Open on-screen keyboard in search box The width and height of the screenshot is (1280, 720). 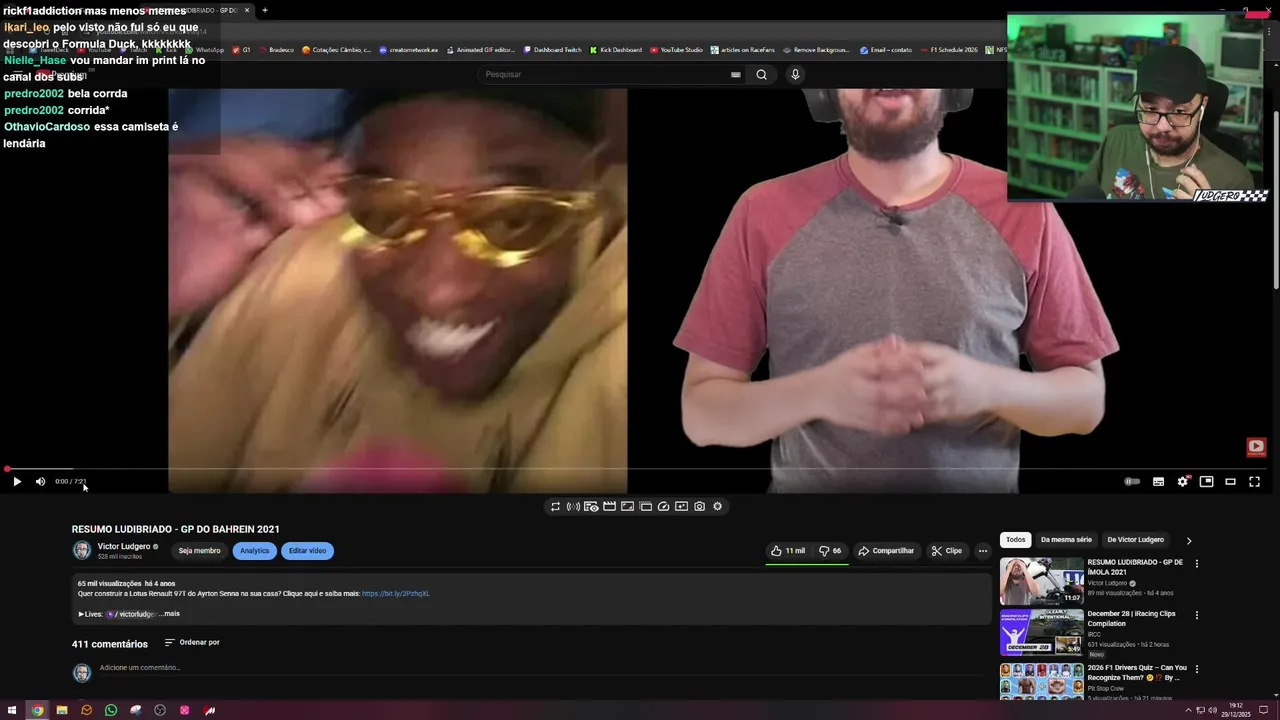(x=735, y=74)
